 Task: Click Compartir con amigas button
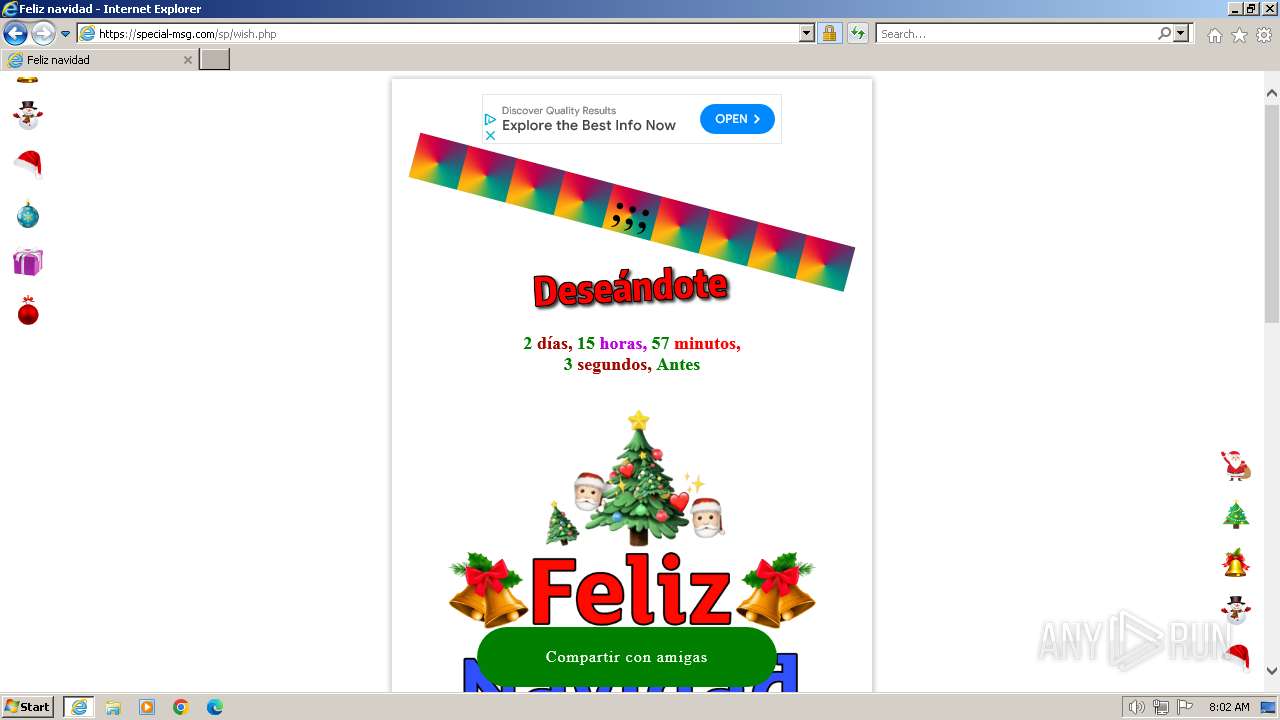click(627, 657)
